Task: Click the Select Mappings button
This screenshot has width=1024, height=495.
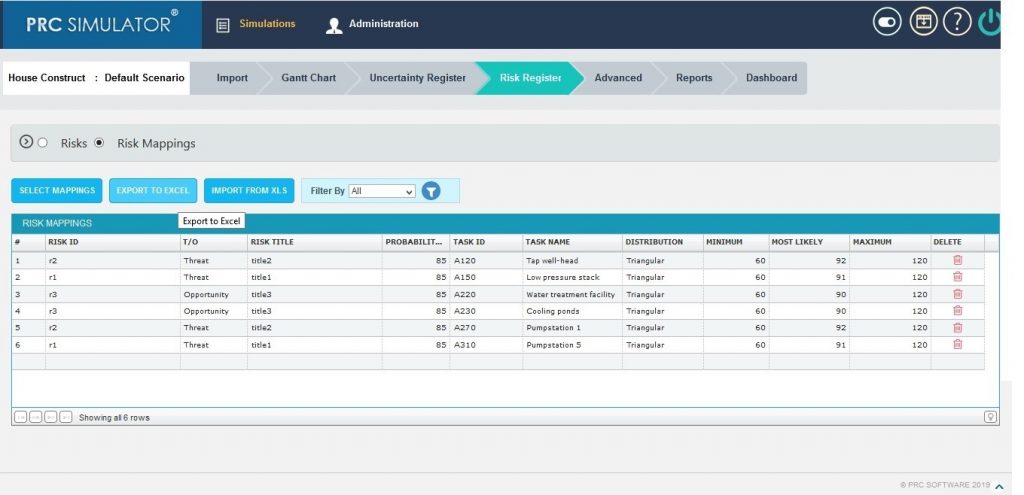Action: [x=57, y=191]
